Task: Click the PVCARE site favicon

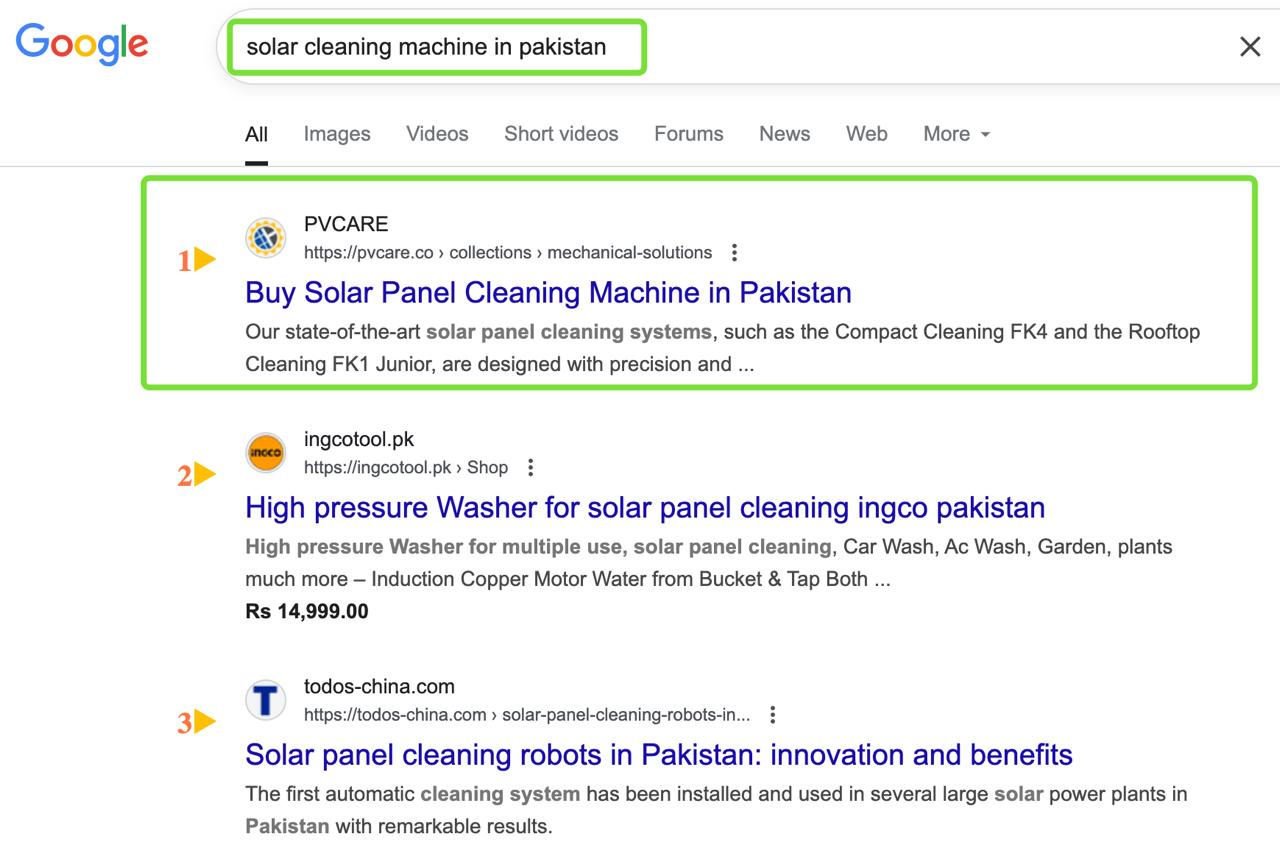Action: (265, 238)
